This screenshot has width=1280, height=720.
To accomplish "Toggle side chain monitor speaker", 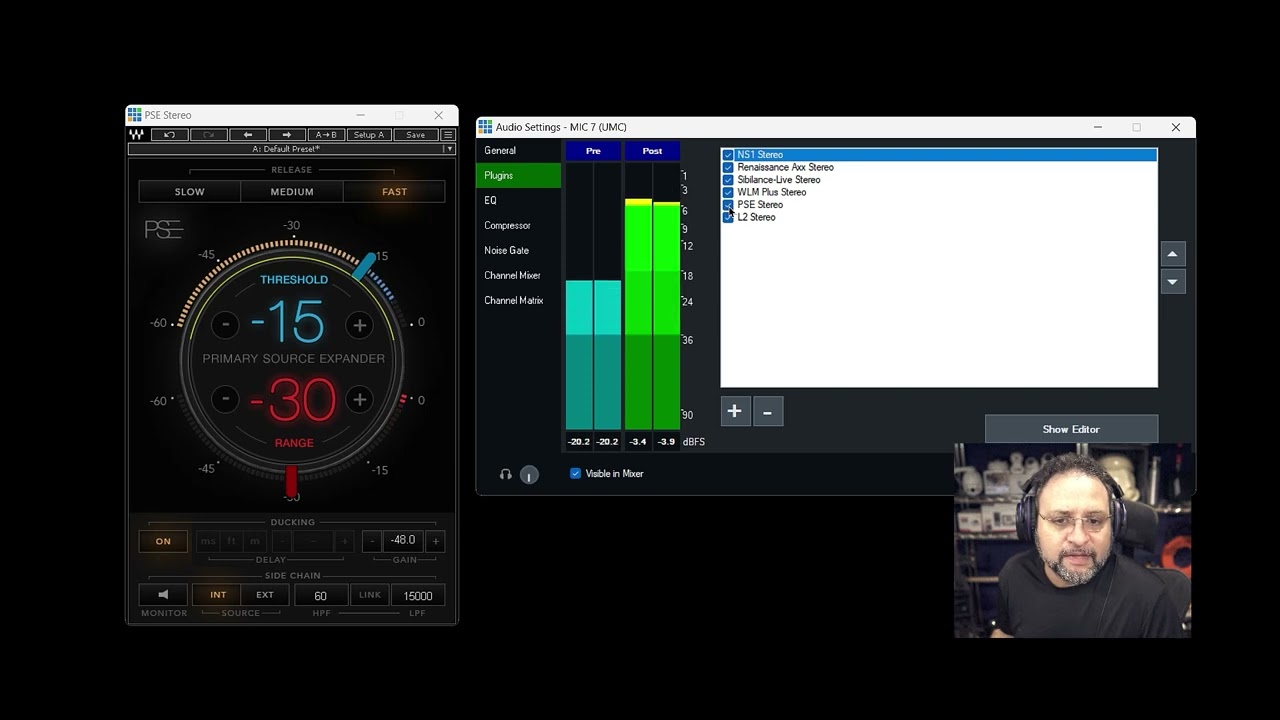I will coord(163,595).
